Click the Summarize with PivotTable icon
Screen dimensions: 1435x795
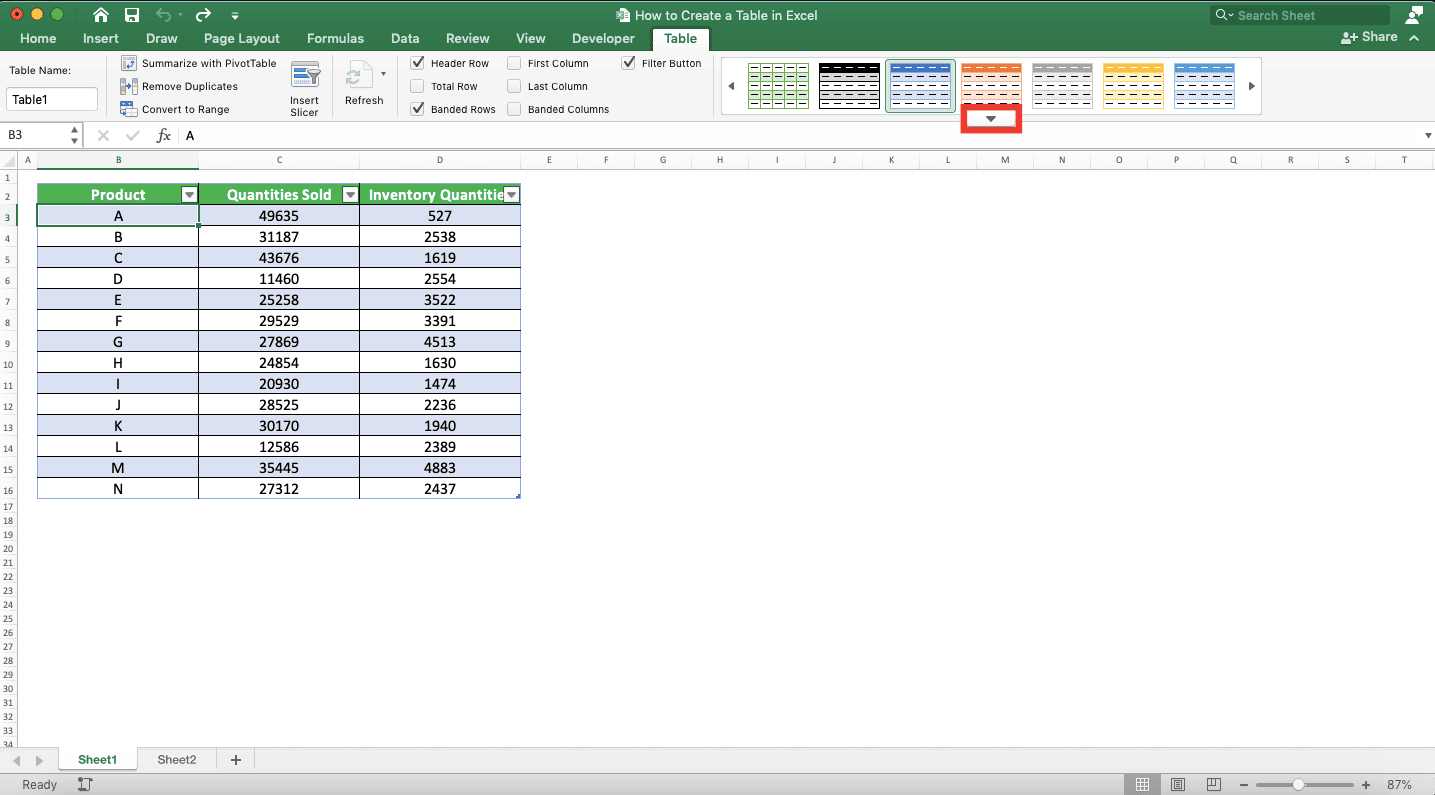point(129,63)
